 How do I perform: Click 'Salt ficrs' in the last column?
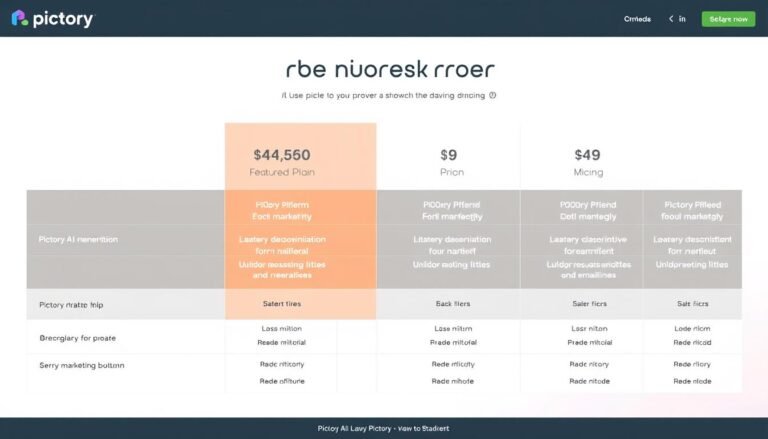click(x=692, y=302)
